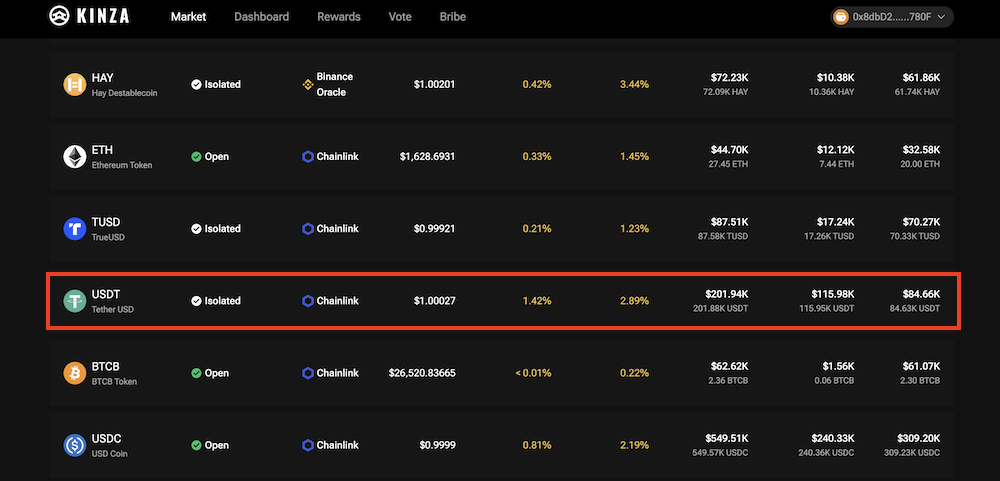This screenshot has width=1000, height=481.
Task: Click the $72.23K value in HAY row
Action: pyautogui.click(x=730, y=78)
